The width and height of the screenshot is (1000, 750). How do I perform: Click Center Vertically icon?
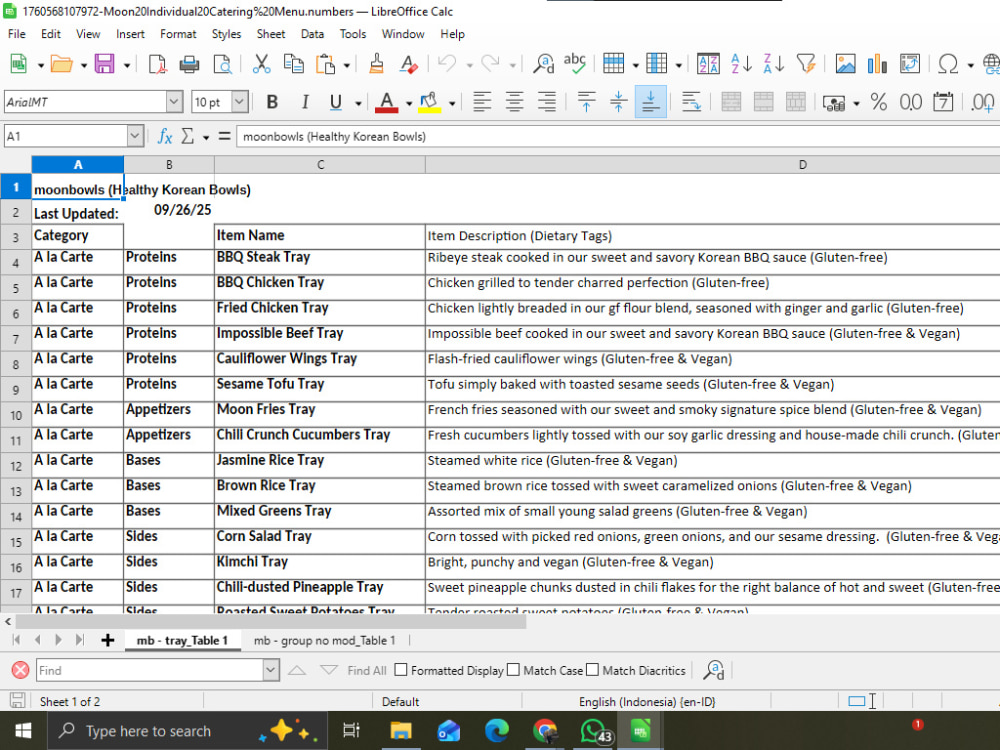pos(618,101)
